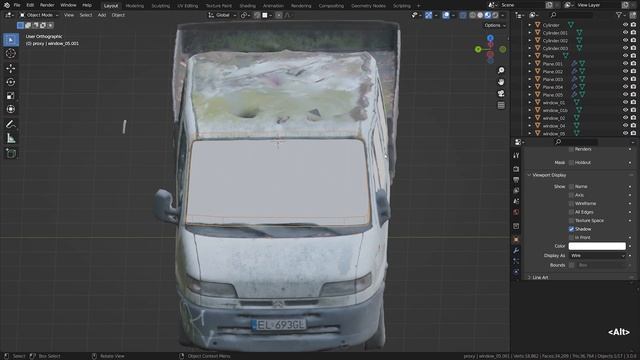This screenshot has height=360, width=640.
Task: Click the Blender logo icon
Action: (x=6, y=5)
